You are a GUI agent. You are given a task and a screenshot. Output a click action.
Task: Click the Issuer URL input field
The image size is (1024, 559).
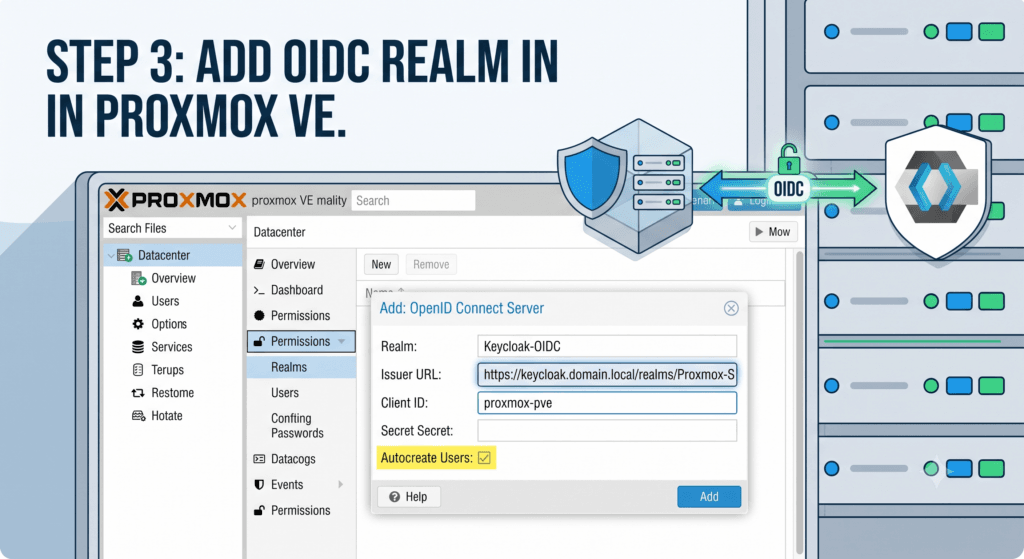607,374
